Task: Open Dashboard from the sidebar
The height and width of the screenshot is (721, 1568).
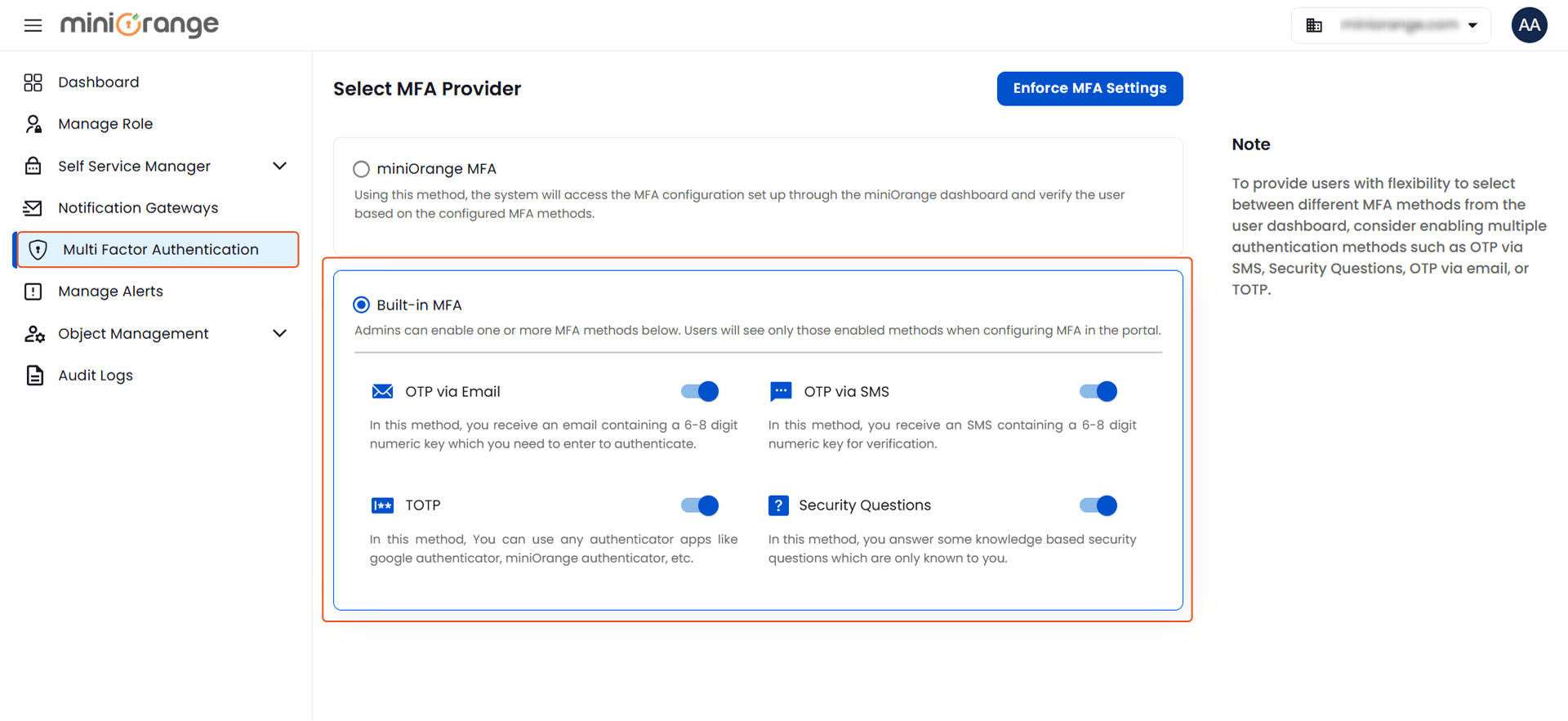Action: tap(98, 82)
